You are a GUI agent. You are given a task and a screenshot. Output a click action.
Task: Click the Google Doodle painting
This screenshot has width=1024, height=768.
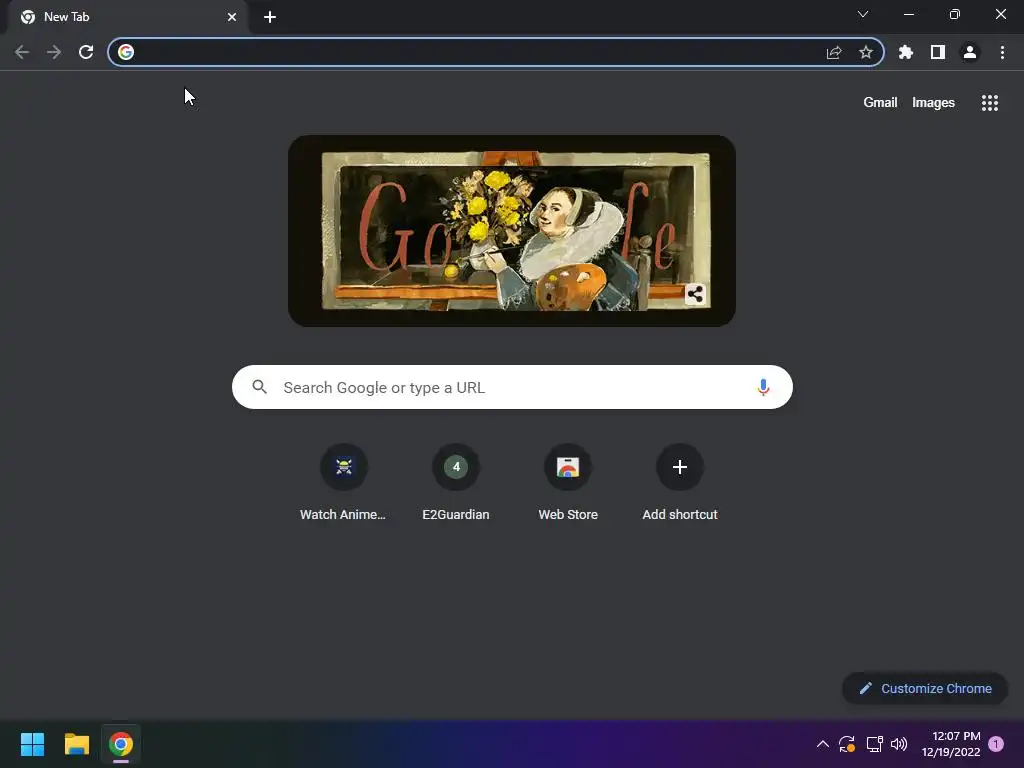[x=512, y=231]
